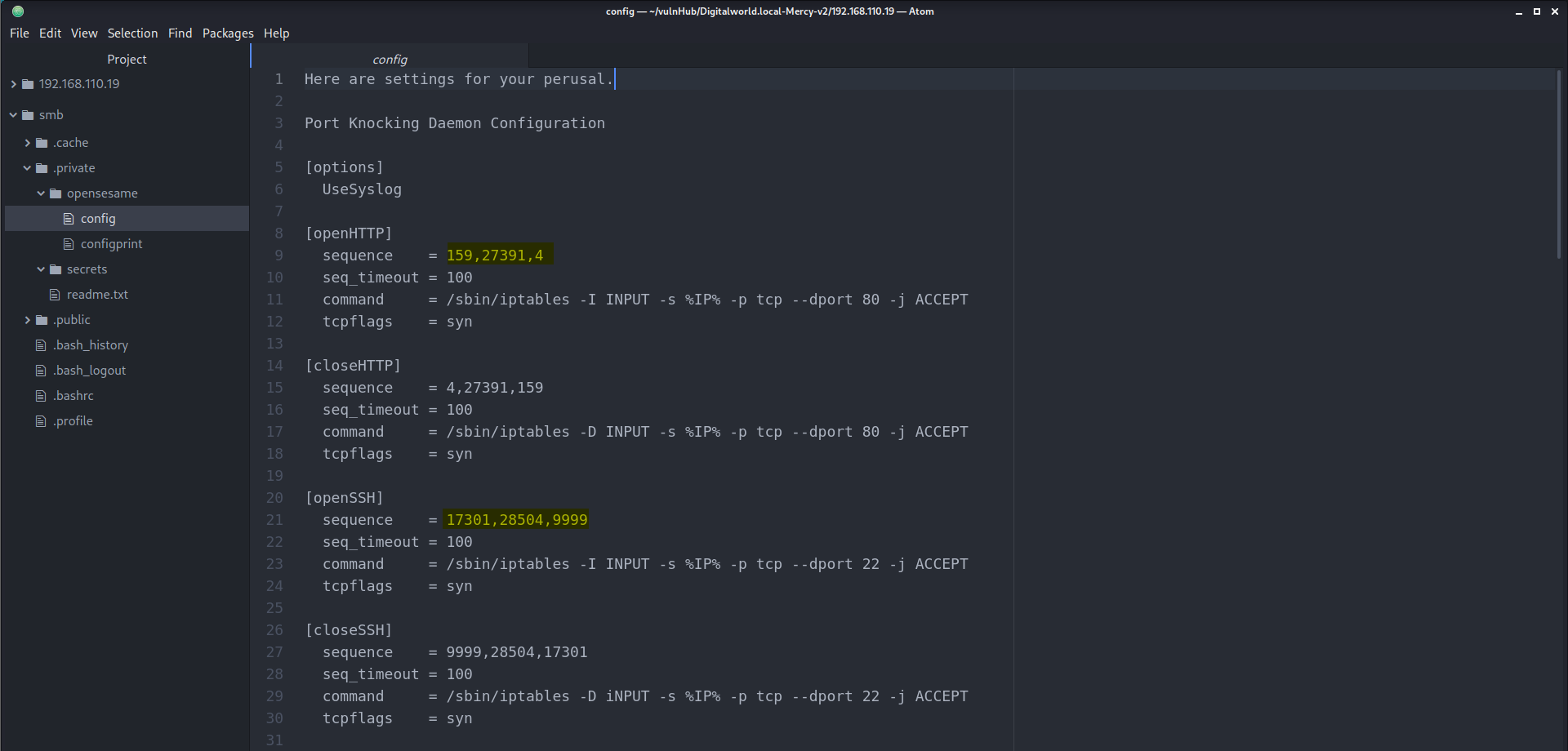This screenshot has height=751, width=1568.
Task: Select the 192.168.110.19 project folder label
Action: click(x=79, y=84)
